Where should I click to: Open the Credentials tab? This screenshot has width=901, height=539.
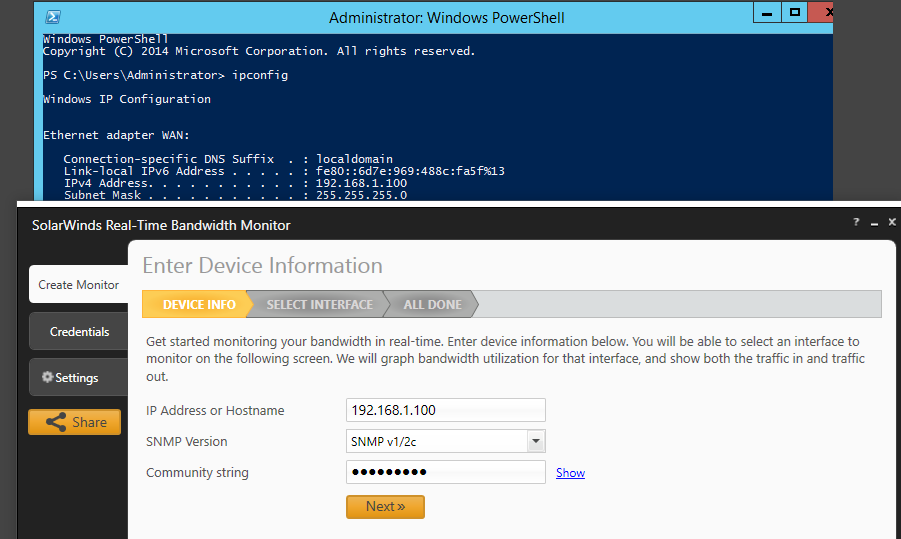coord(79,332)
